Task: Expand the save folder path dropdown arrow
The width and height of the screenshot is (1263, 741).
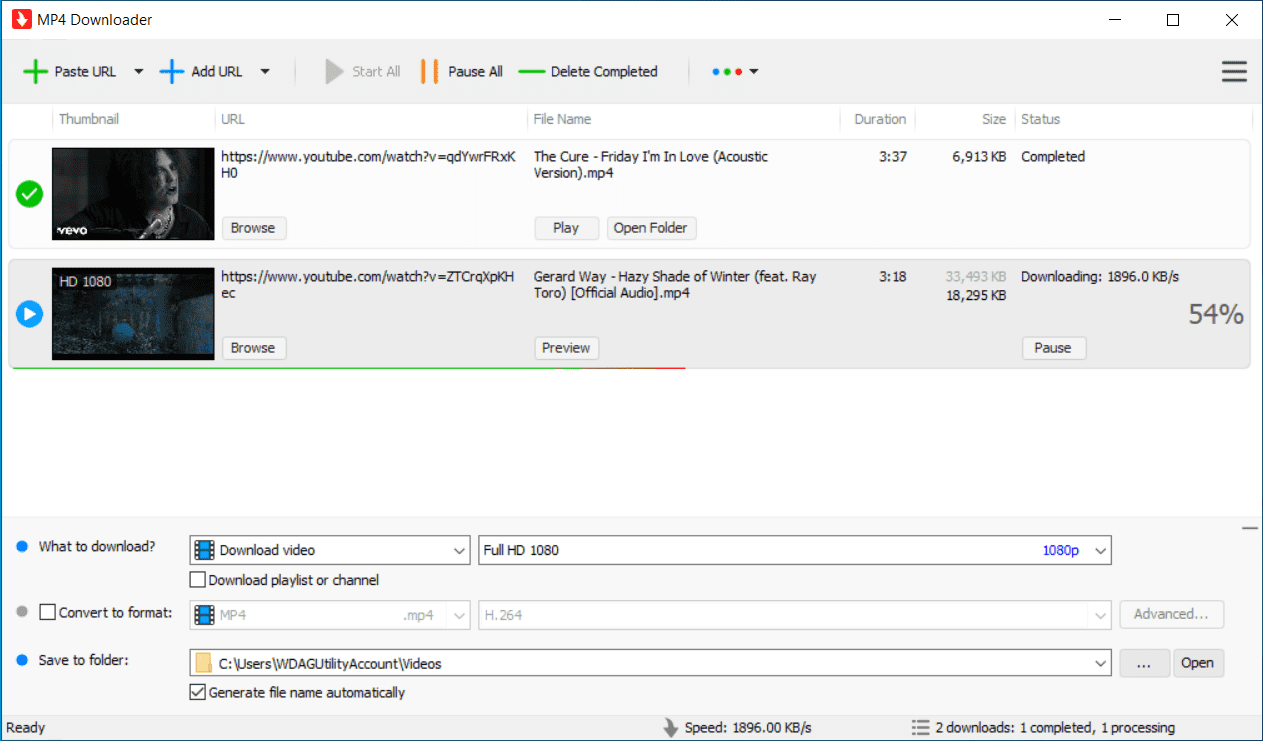Action: [1101, 663]
